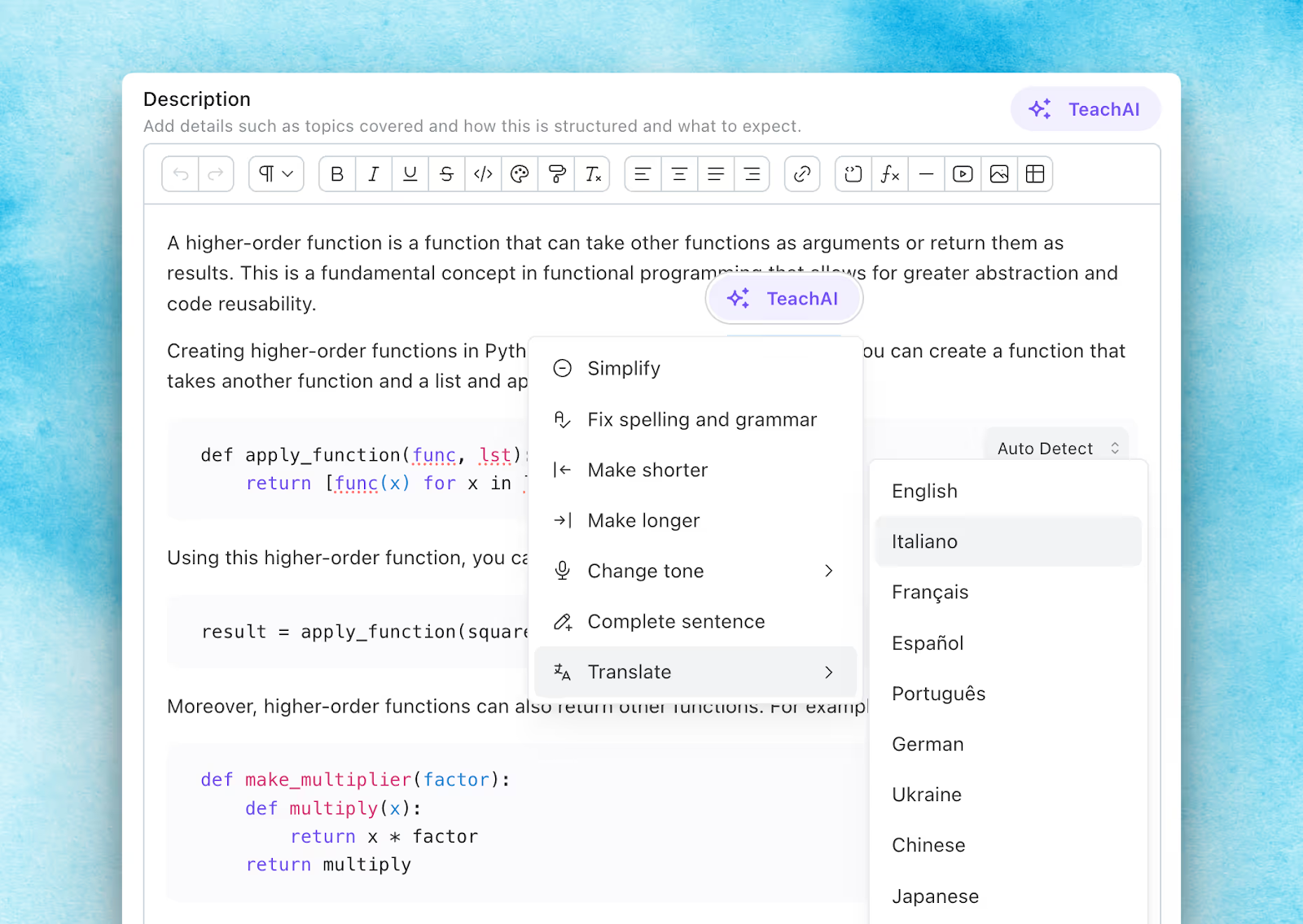Undo the last edit
Viewport: 1303px width, 924px height.
(x=180, y=174)
